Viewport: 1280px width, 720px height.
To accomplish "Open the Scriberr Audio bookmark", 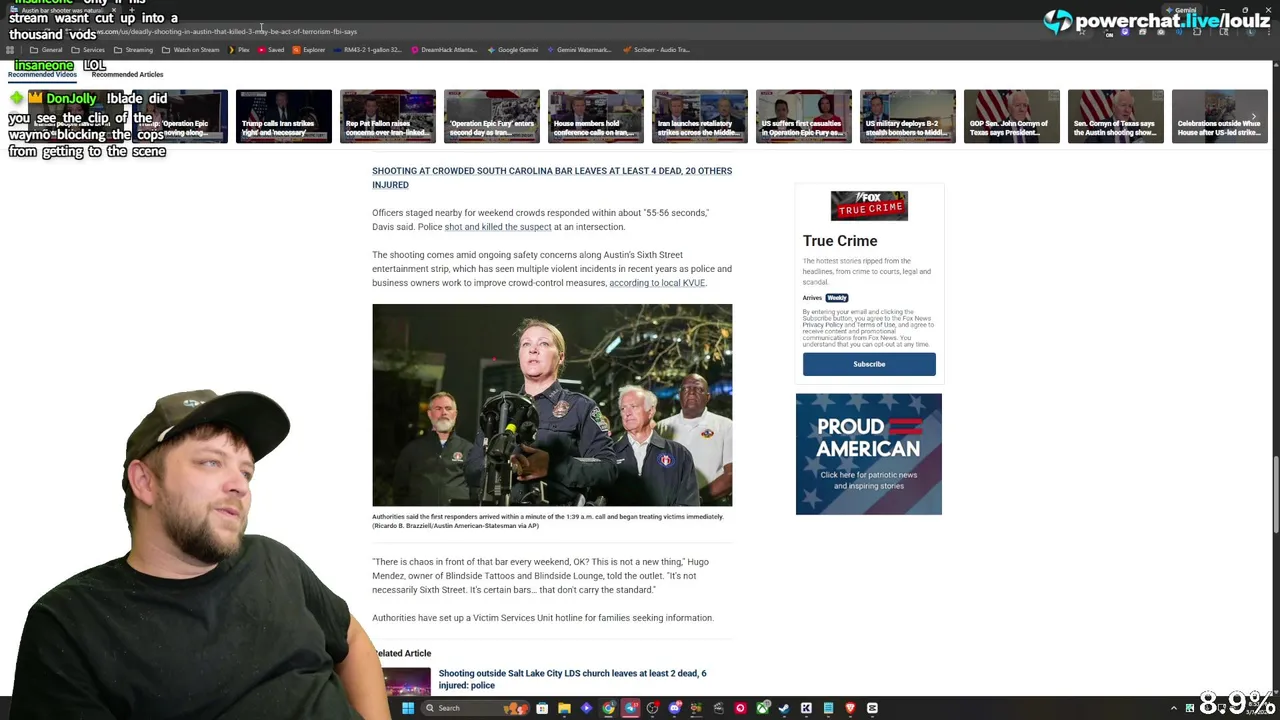I will (656, 50).
